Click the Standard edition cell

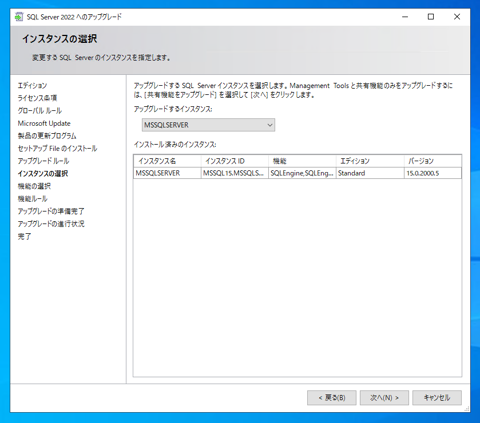click(370, 173)
